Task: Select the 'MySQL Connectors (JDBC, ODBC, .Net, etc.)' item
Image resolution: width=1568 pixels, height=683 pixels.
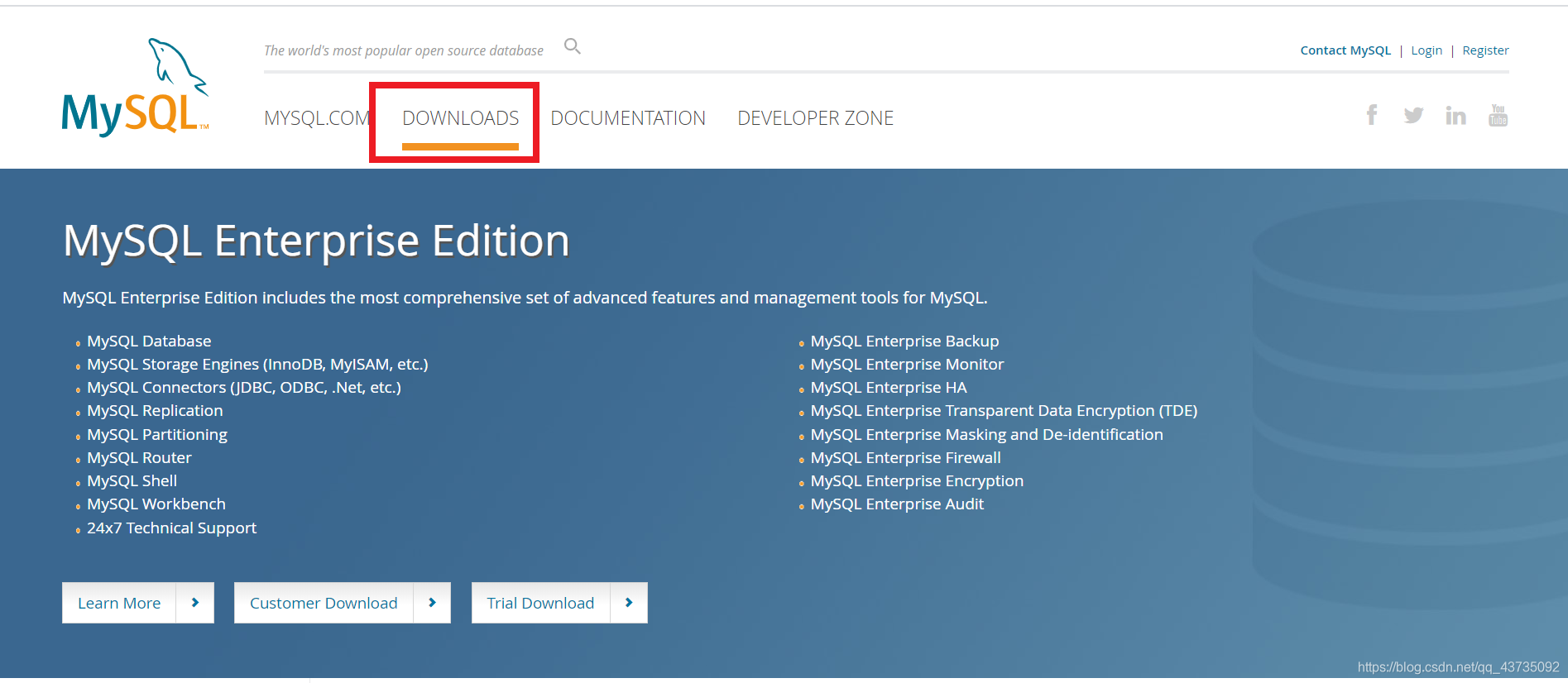Action: click(244, 387)
